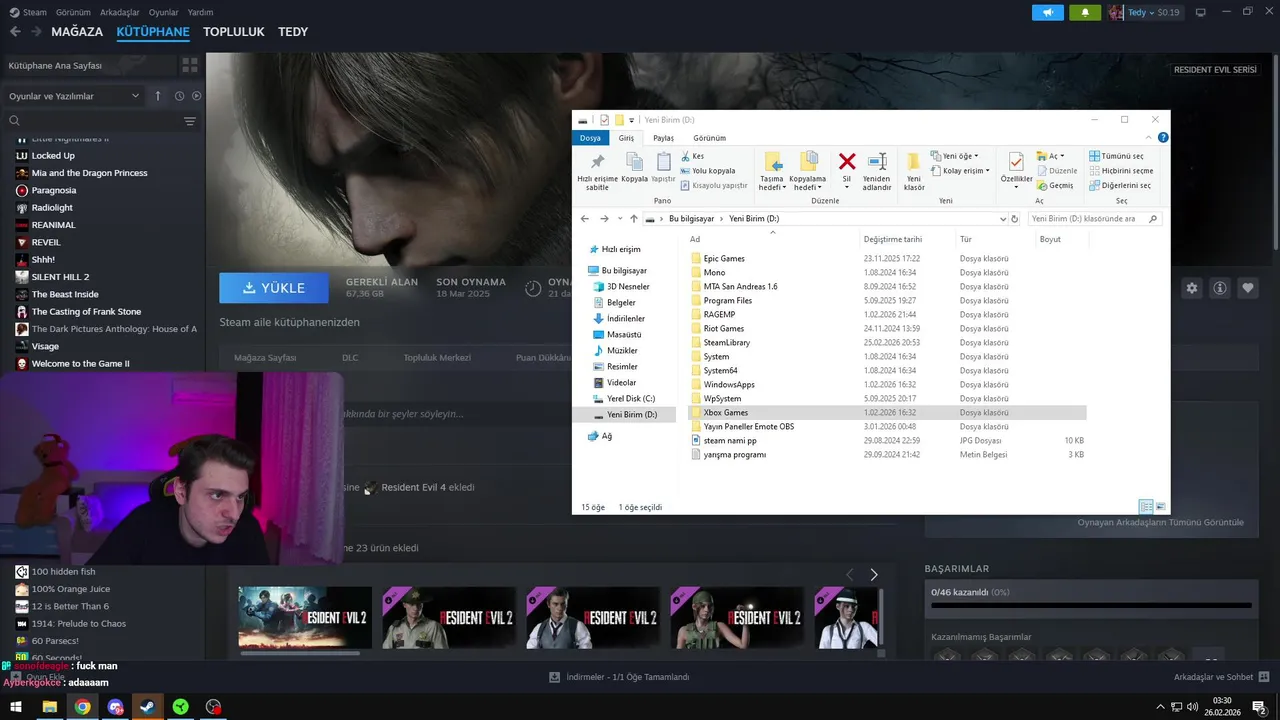The height and width of the screenshot is (720, 1280).
Task: Open Kolay erişim dropdown
Action: tap(960, 171)
